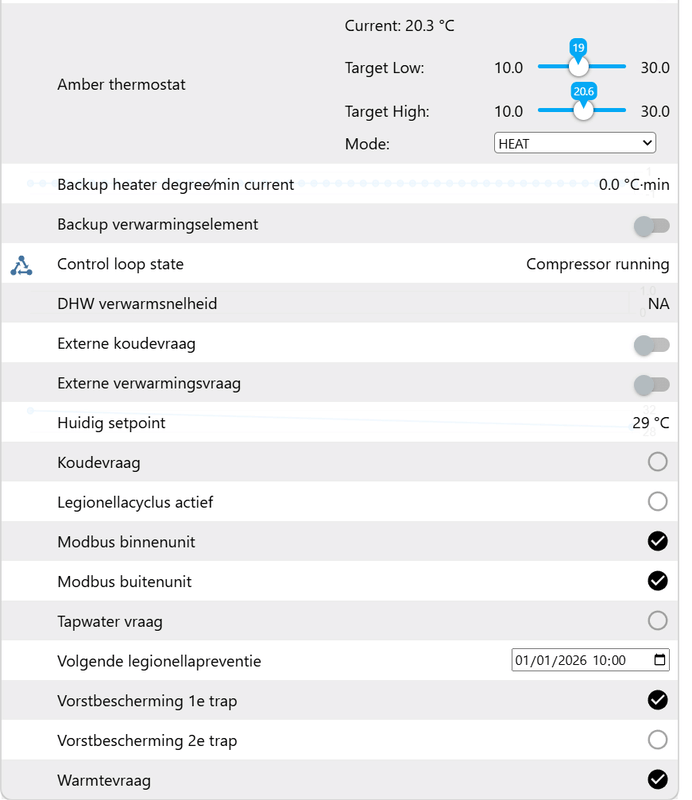Toggle Backup verwarmingselement switch
This screenshot has height=800, width=692.
pos(652,226)
